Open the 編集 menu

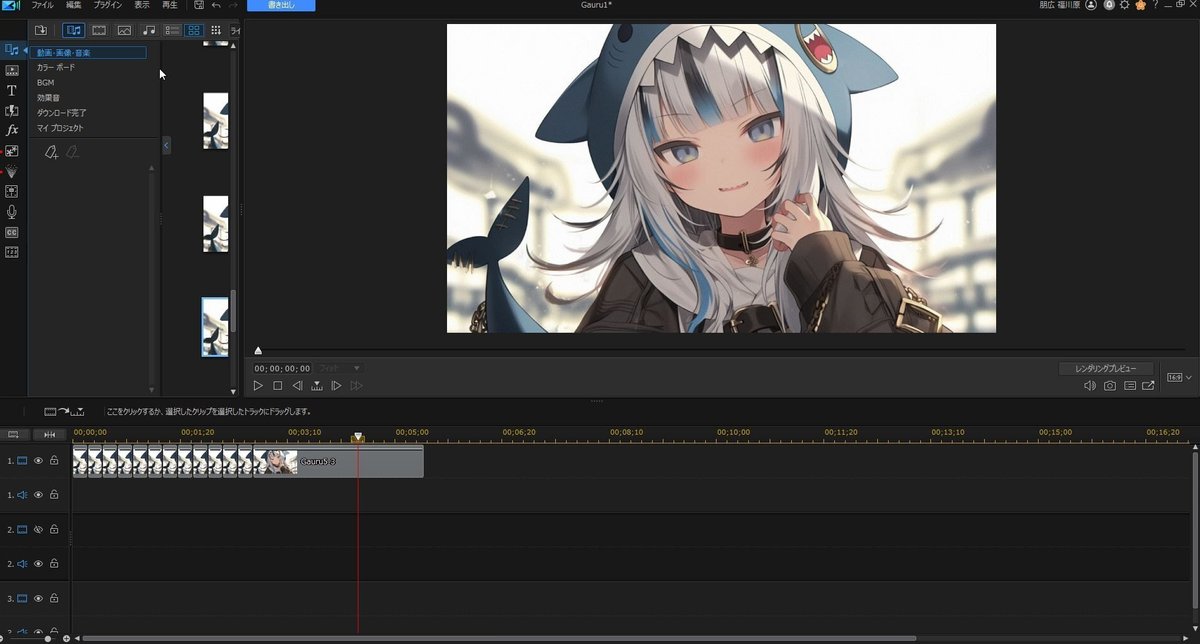point(74,5)
